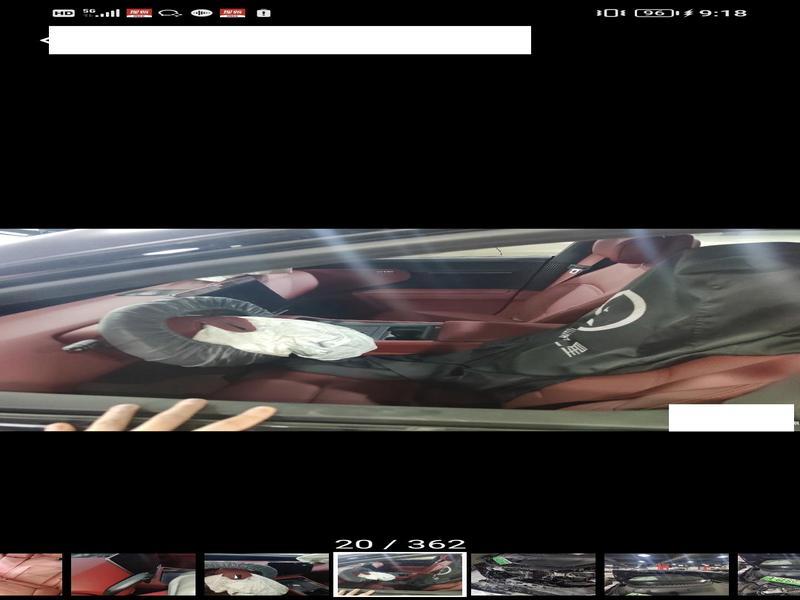Tap the 9:18 clock in status bar
The width and height of the screenshot is (800, 600).
point(722,13)
